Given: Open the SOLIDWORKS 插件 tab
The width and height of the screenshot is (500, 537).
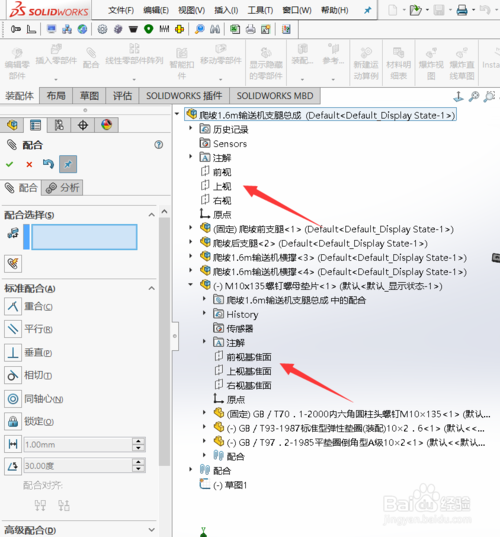Looking at the screenshot, I should click(x=184, y=96).
